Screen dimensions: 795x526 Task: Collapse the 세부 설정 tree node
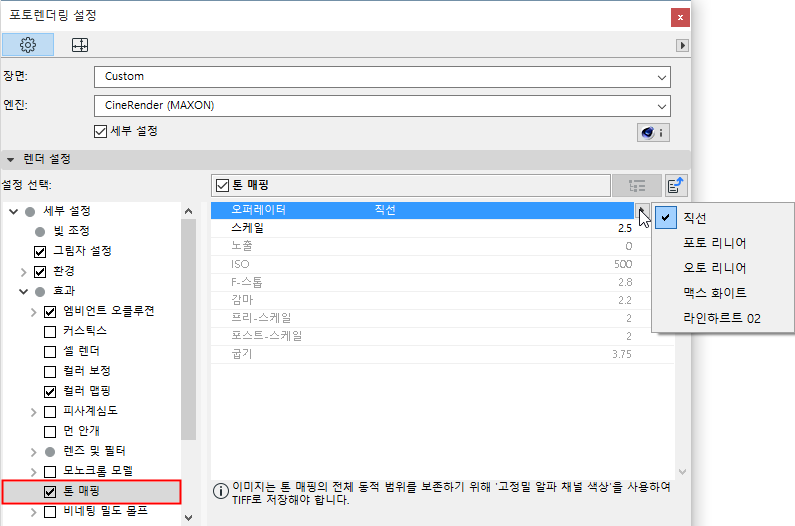coord(14,211)
